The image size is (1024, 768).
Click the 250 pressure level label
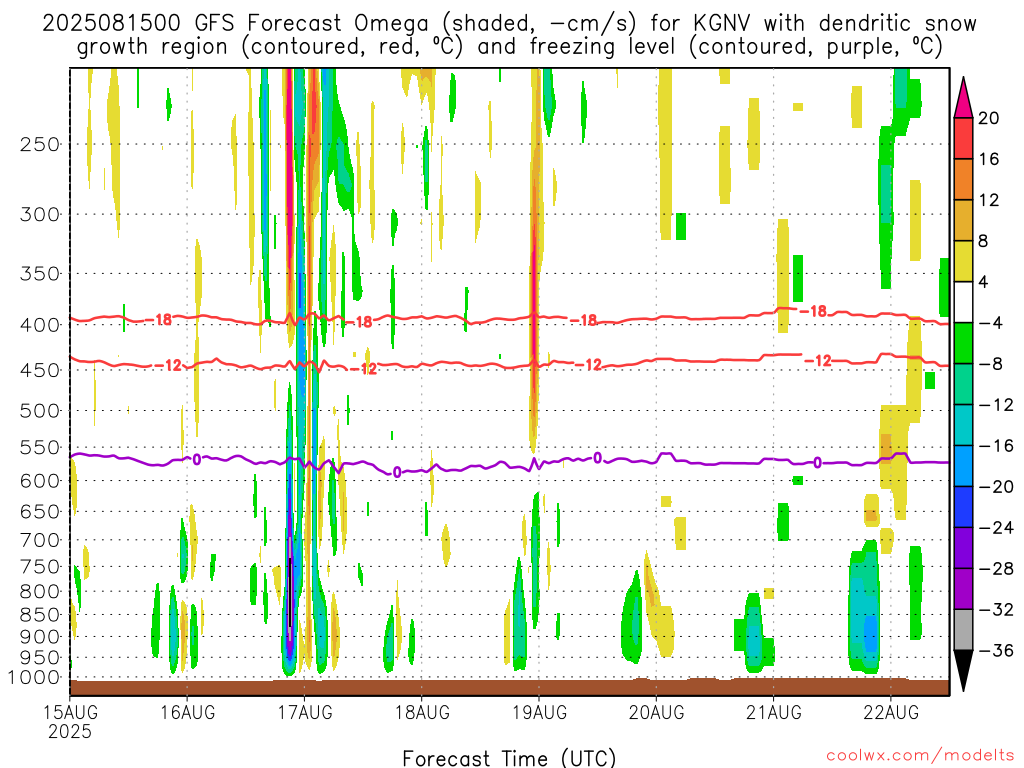coord(40,144)
